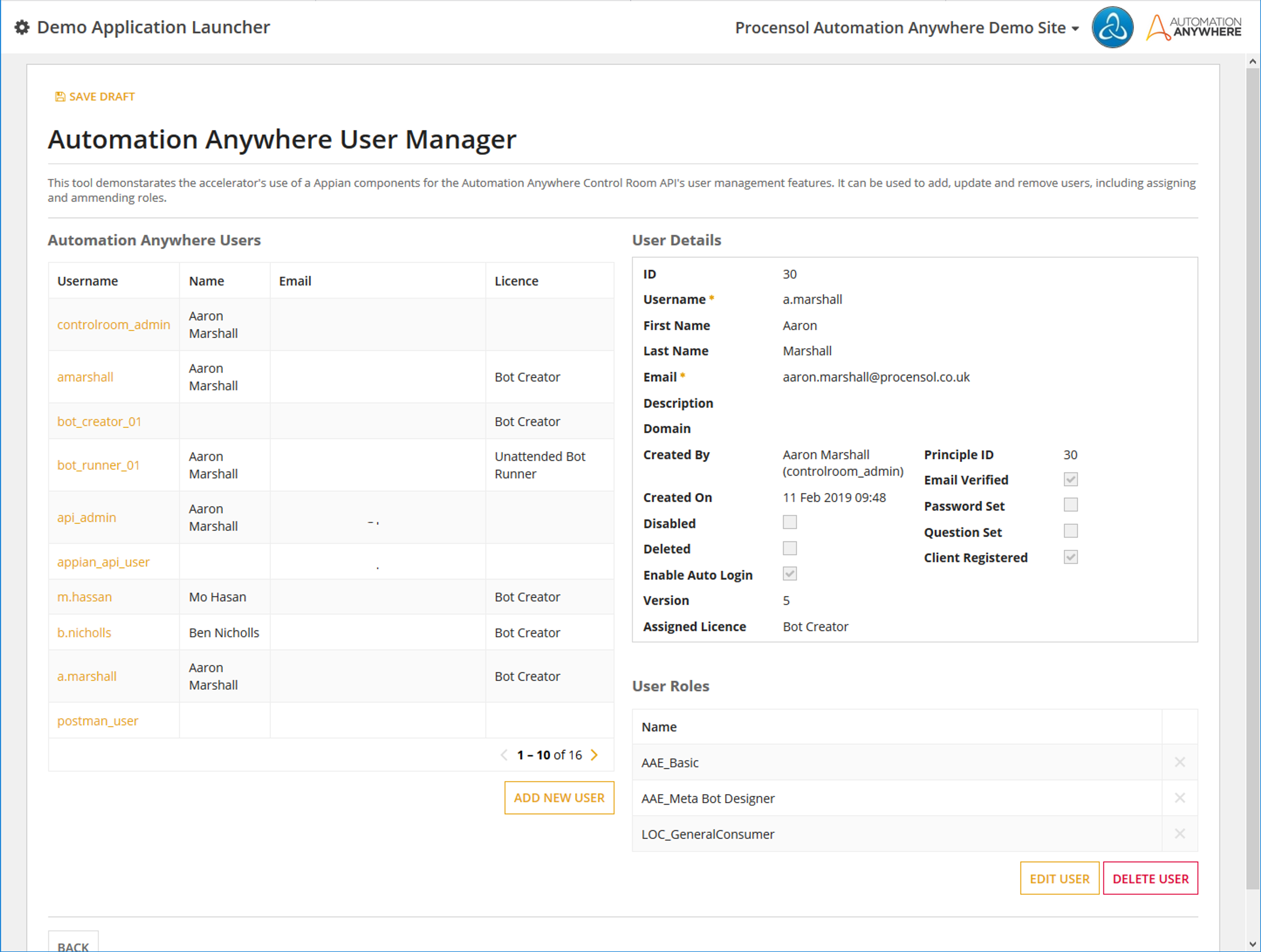Image resolution: width=1261 pixels, height=952 pixels.
Task: Remove the LOC_GeneralConsumer role
Action: coord(1180,834)
